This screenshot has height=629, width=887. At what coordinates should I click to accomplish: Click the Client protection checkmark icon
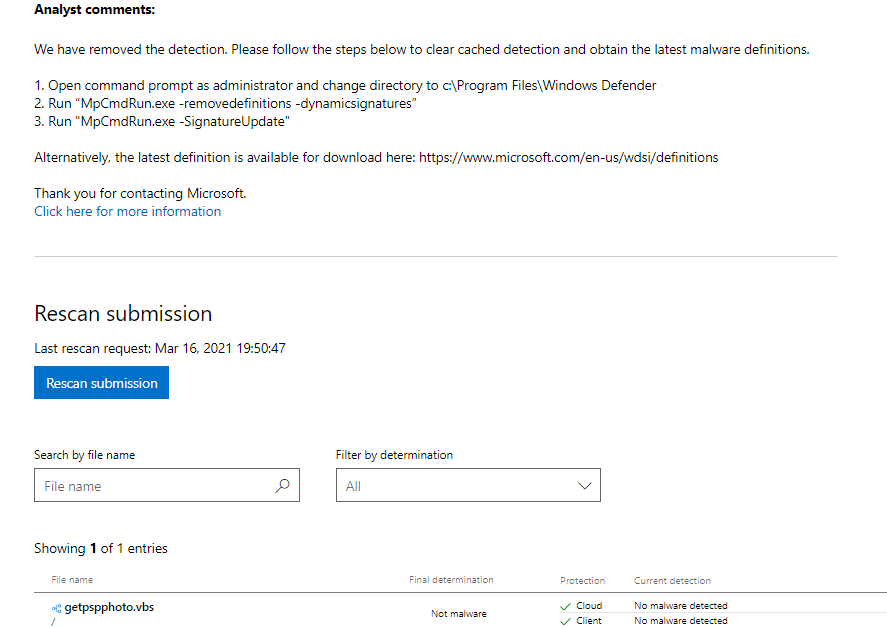[x=566, y=621]
